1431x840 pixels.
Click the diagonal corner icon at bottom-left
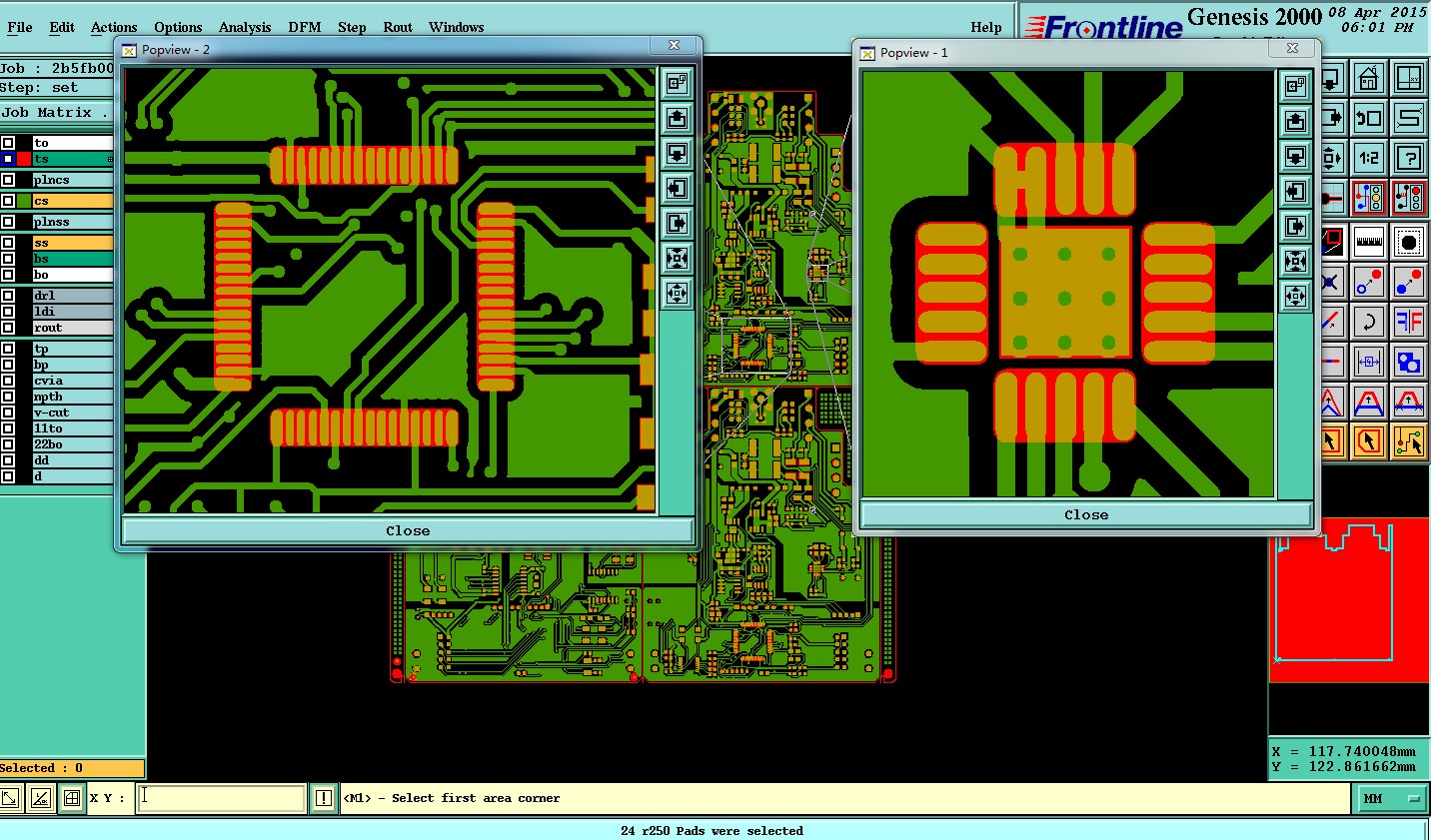[10, 798]
